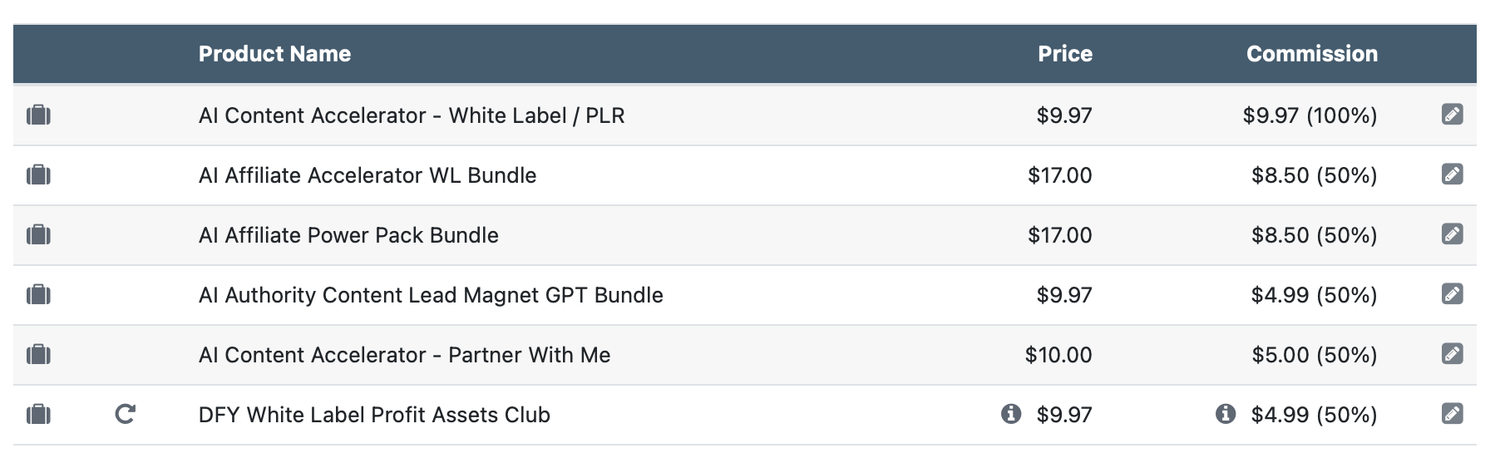Open AI Content Accelerator - Partner With Me

[404, 355]
